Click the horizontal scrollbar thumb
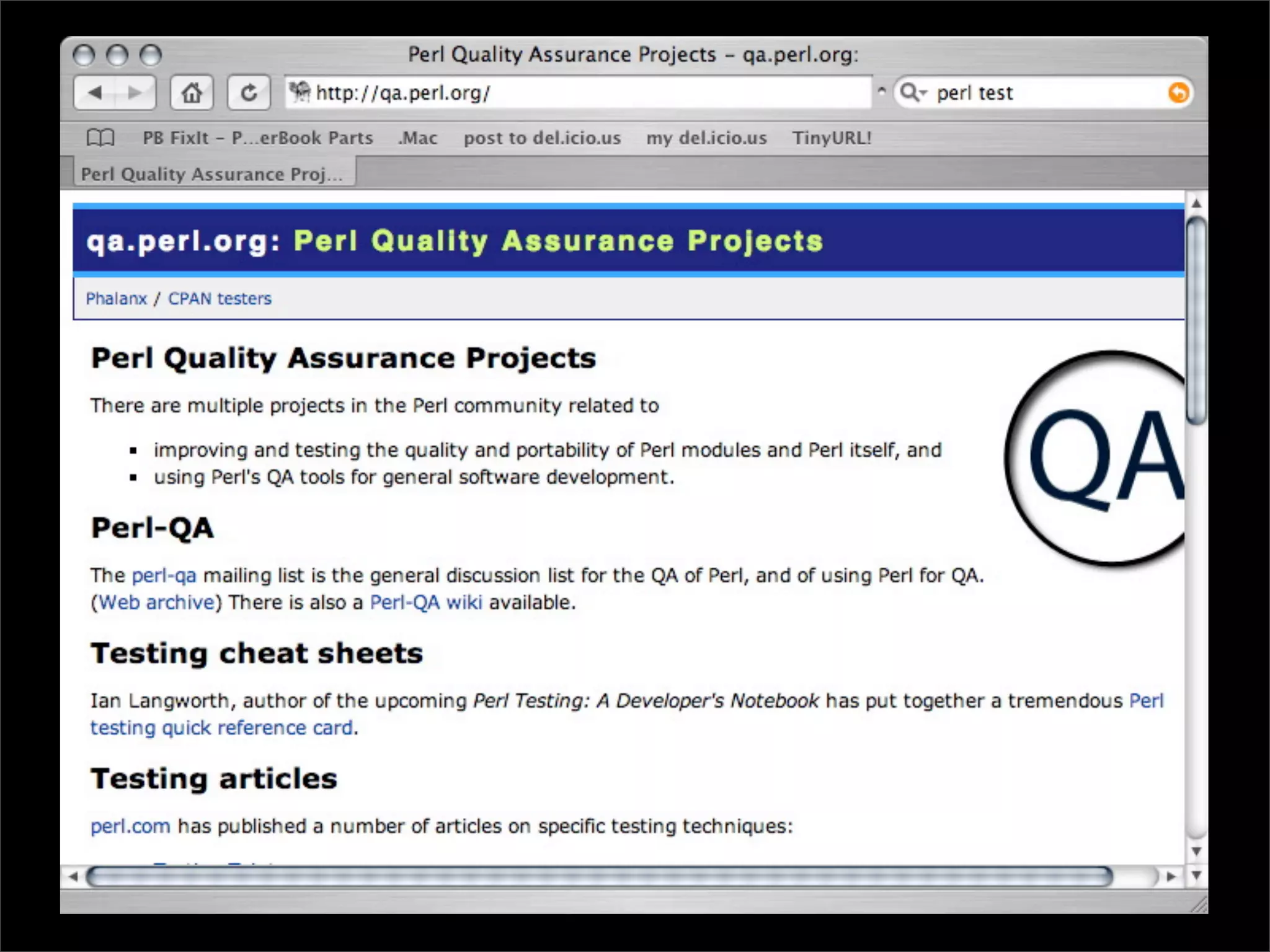 [600, 876]
